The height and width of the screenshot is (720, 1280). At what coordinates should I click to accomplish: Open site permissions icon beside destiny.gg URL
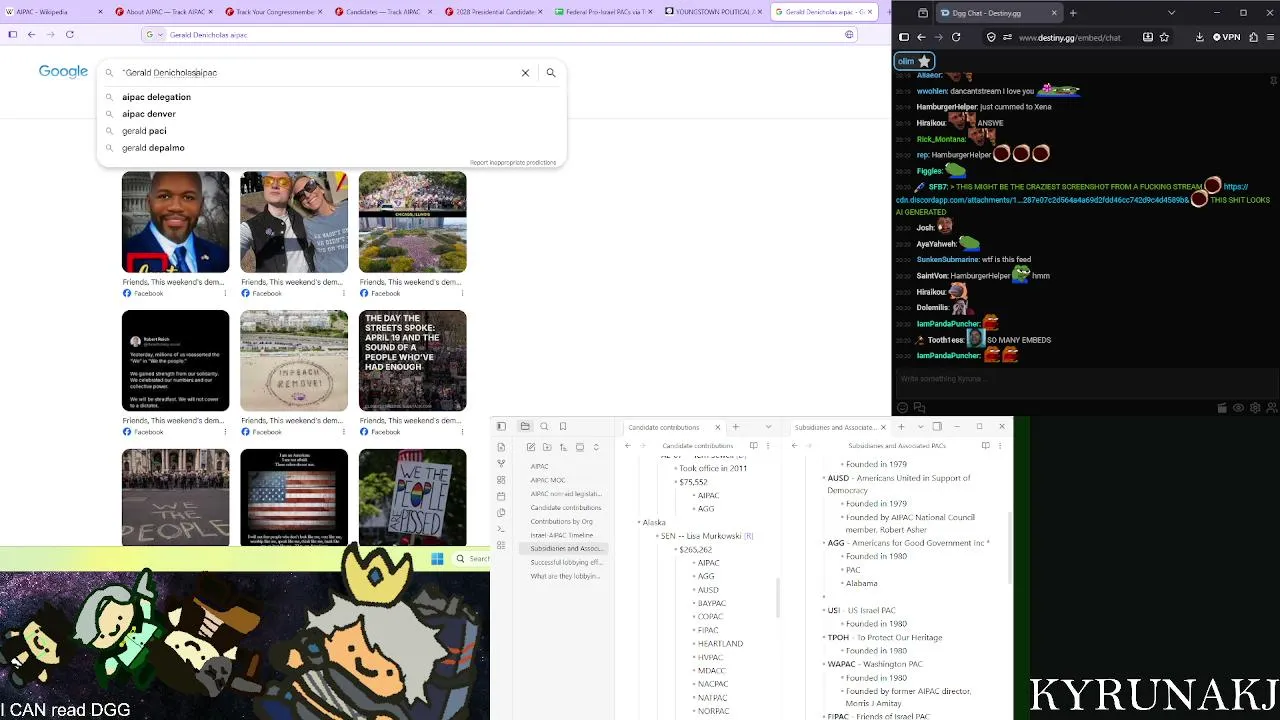1008,37
